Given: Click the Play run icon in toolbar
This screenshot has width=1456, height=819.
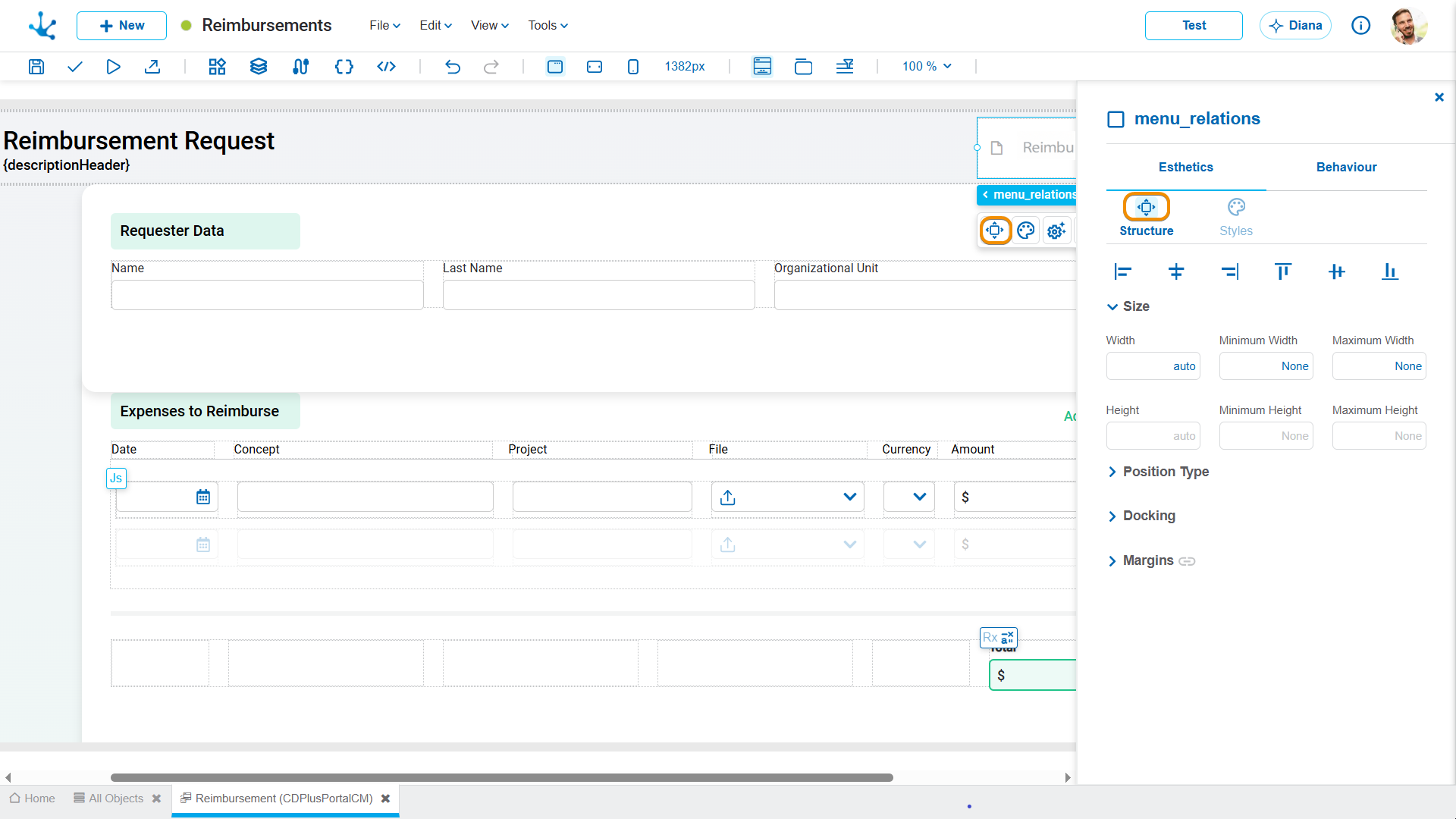Looking at the screenshot, I should point(113,67).
